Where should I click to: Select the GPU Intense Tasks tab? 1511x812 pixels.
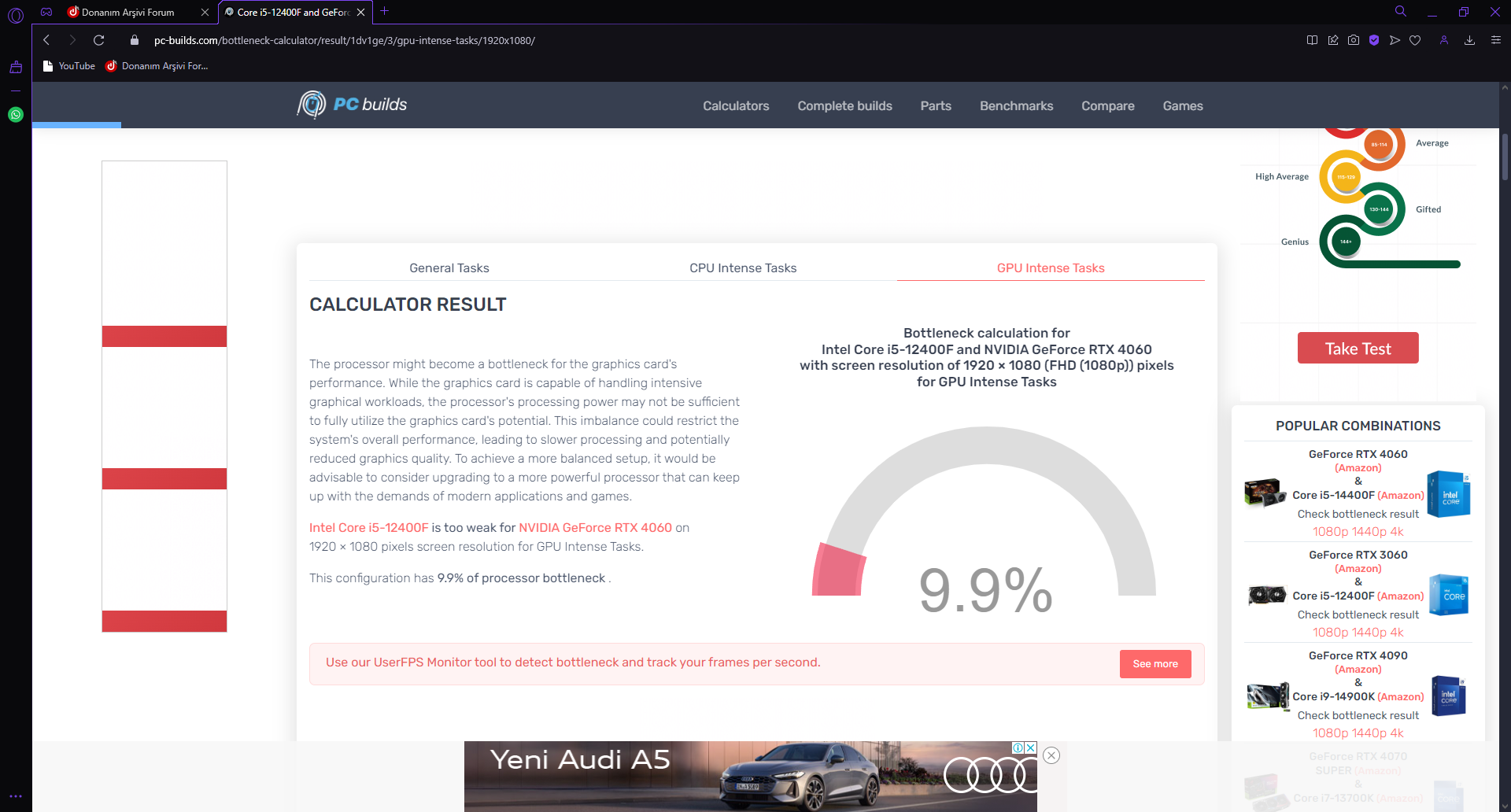pyautogui.click(x=1051, y=268)
